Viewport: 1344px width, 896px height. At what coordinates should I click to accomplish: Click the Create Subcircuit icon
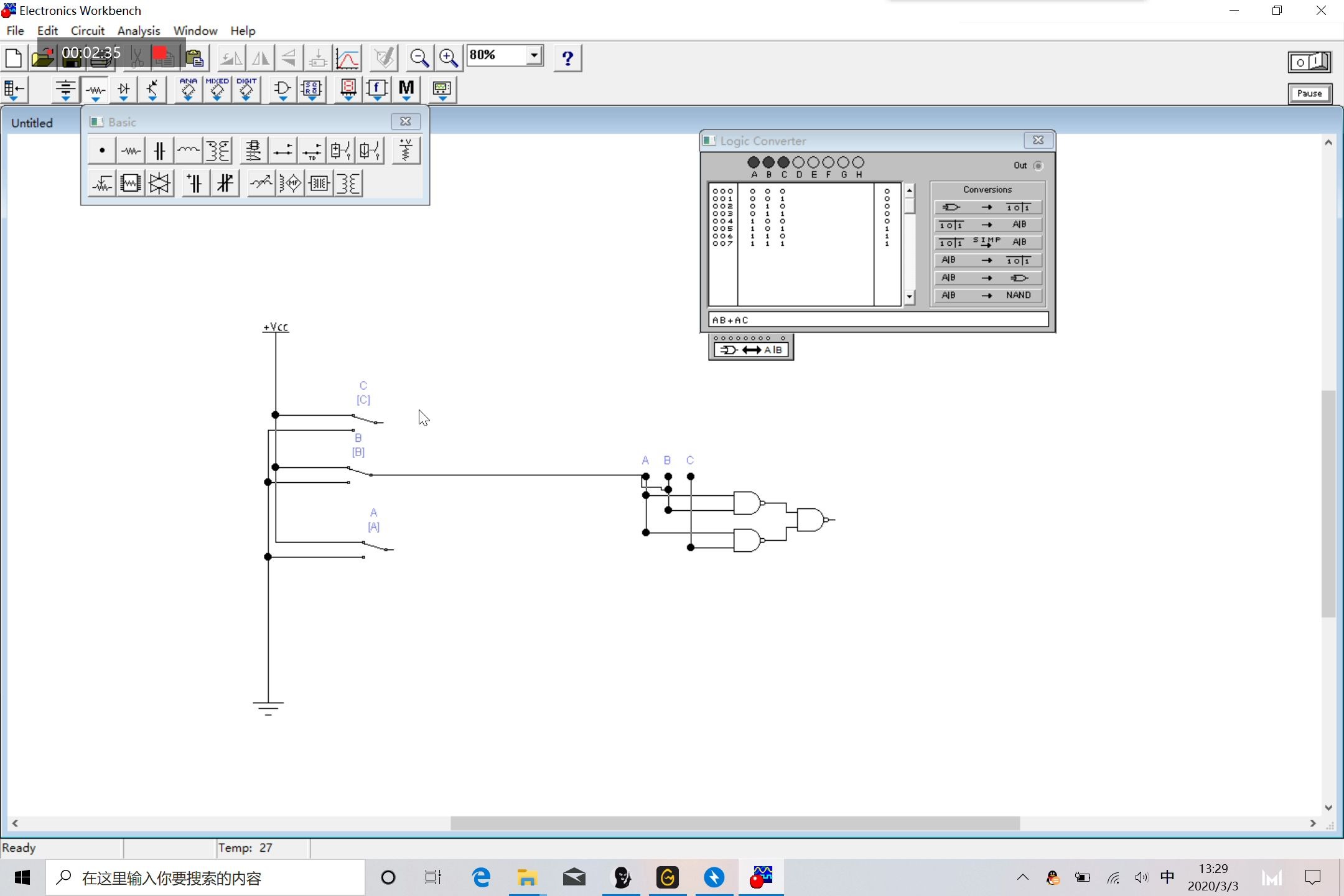point(318,58)
